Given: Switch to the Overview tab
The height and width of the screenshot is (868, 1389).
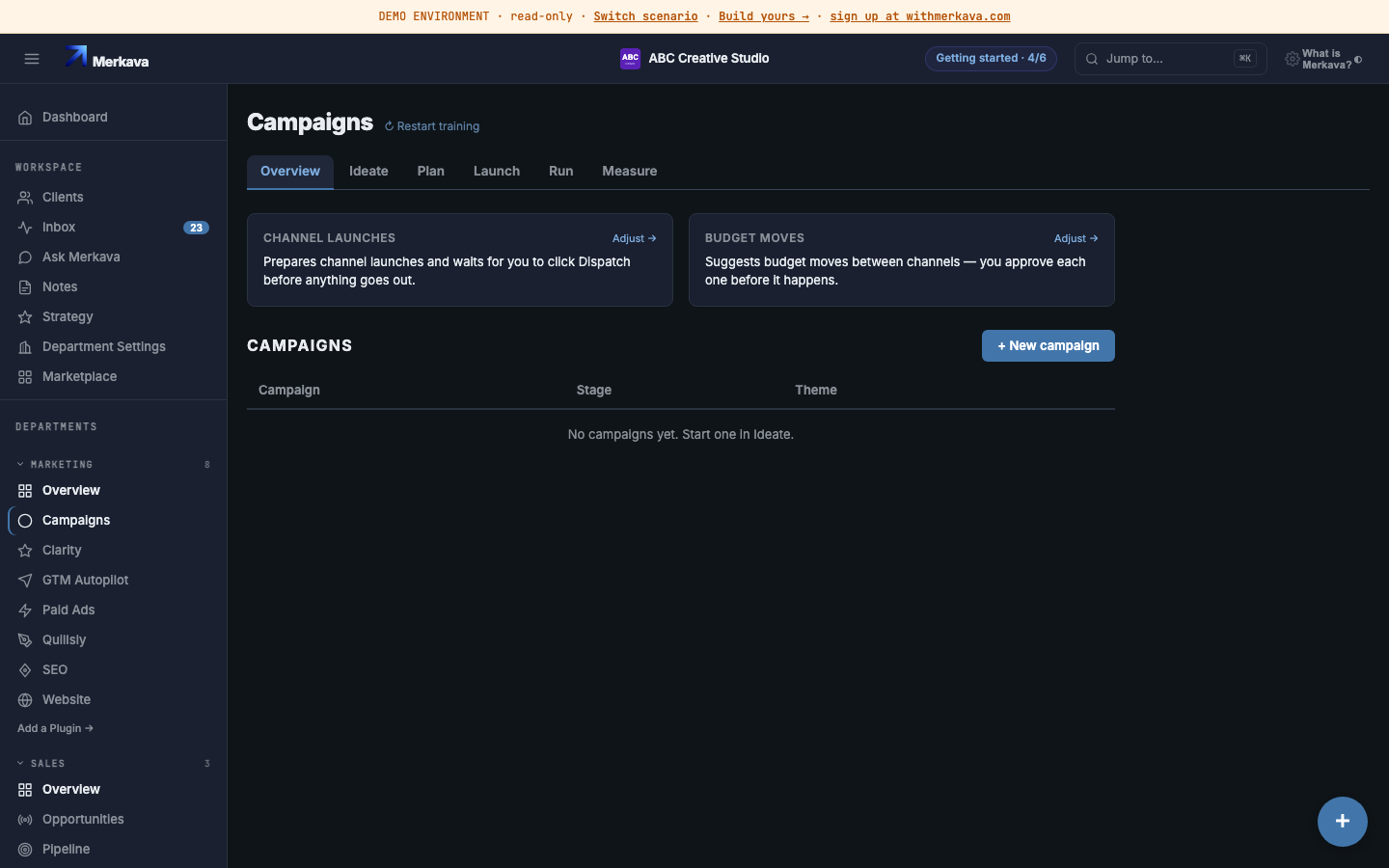Looking at the screenshot, I should pos(290,172).
